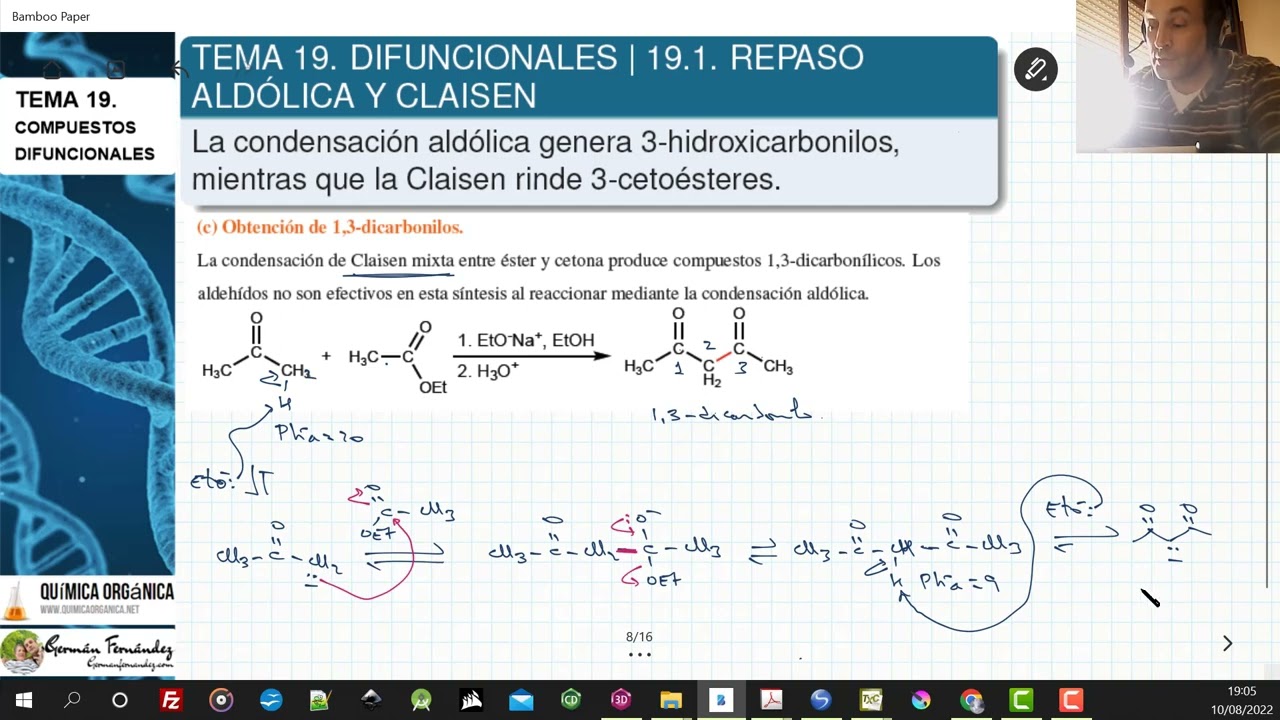The width and height of the screenshot is (1280, 720).
Task: Open the green CD app in taskbar
Action: click(571, 700)
